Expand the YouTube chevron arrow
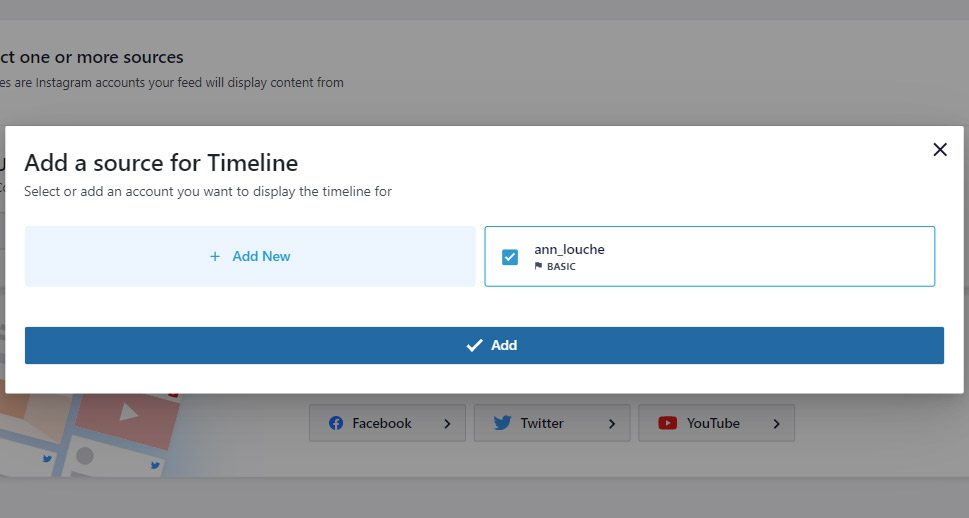 (777, 424)
